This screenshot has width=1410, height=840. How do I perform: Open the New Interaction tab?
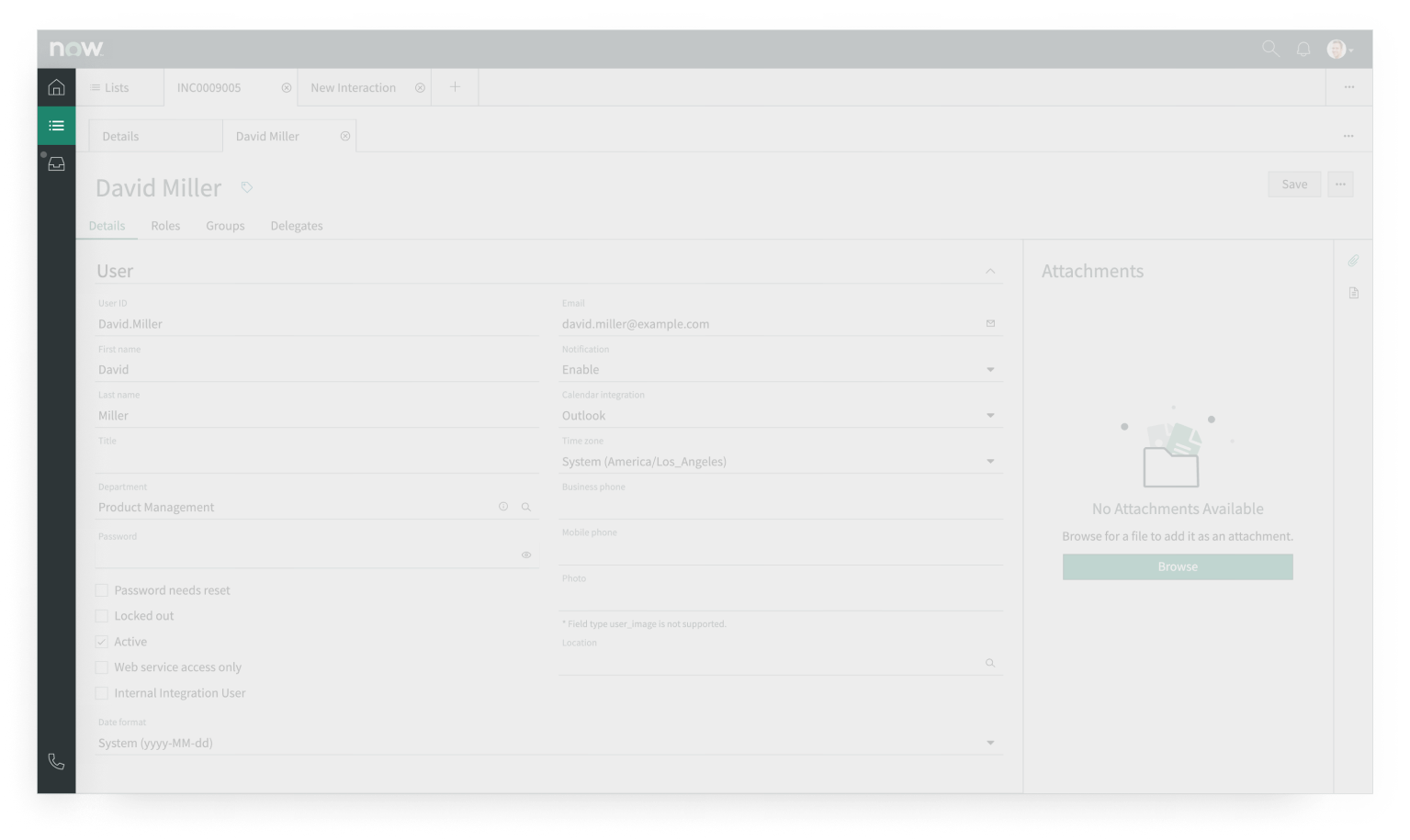(x=354, y=86)
